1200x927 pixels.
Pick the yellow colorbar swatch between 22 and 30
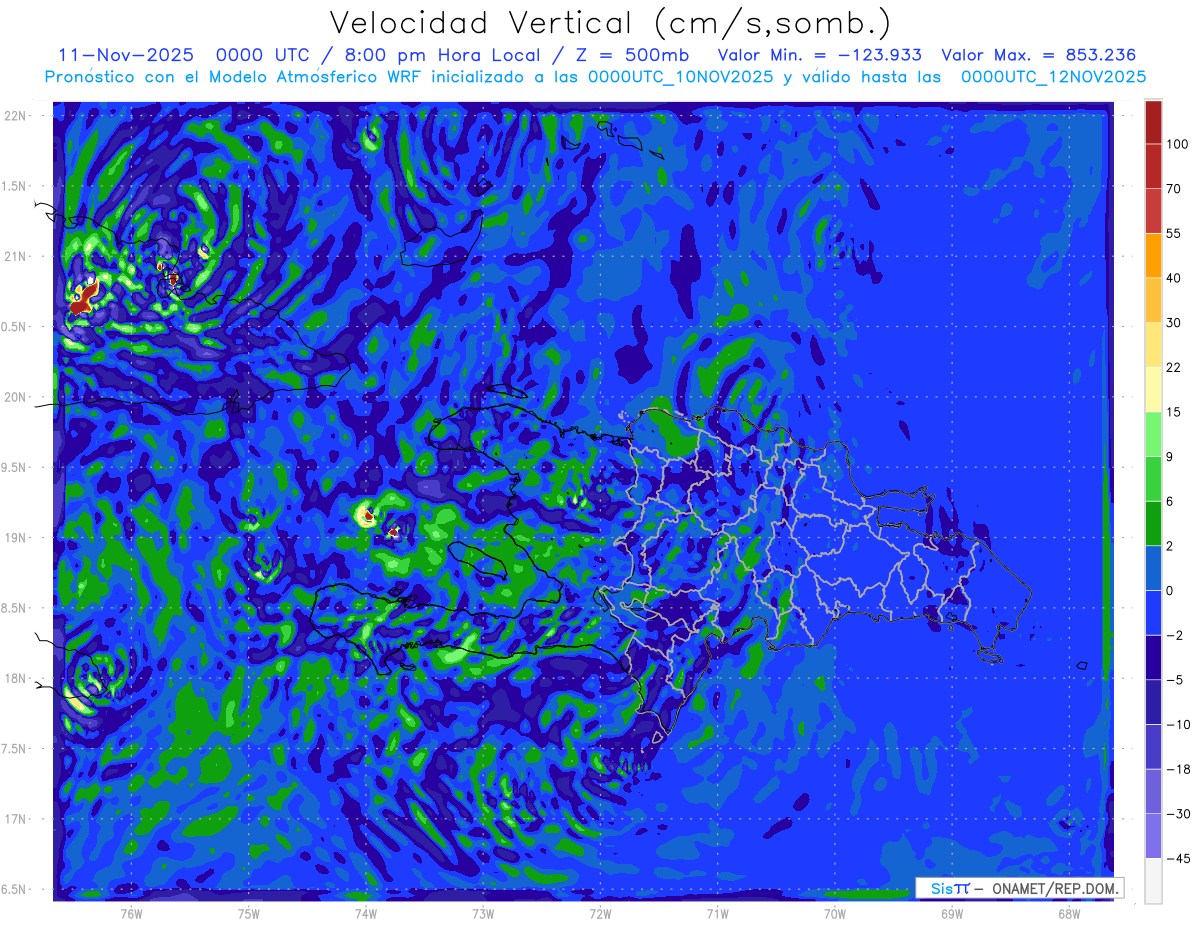pos(1153,344)
